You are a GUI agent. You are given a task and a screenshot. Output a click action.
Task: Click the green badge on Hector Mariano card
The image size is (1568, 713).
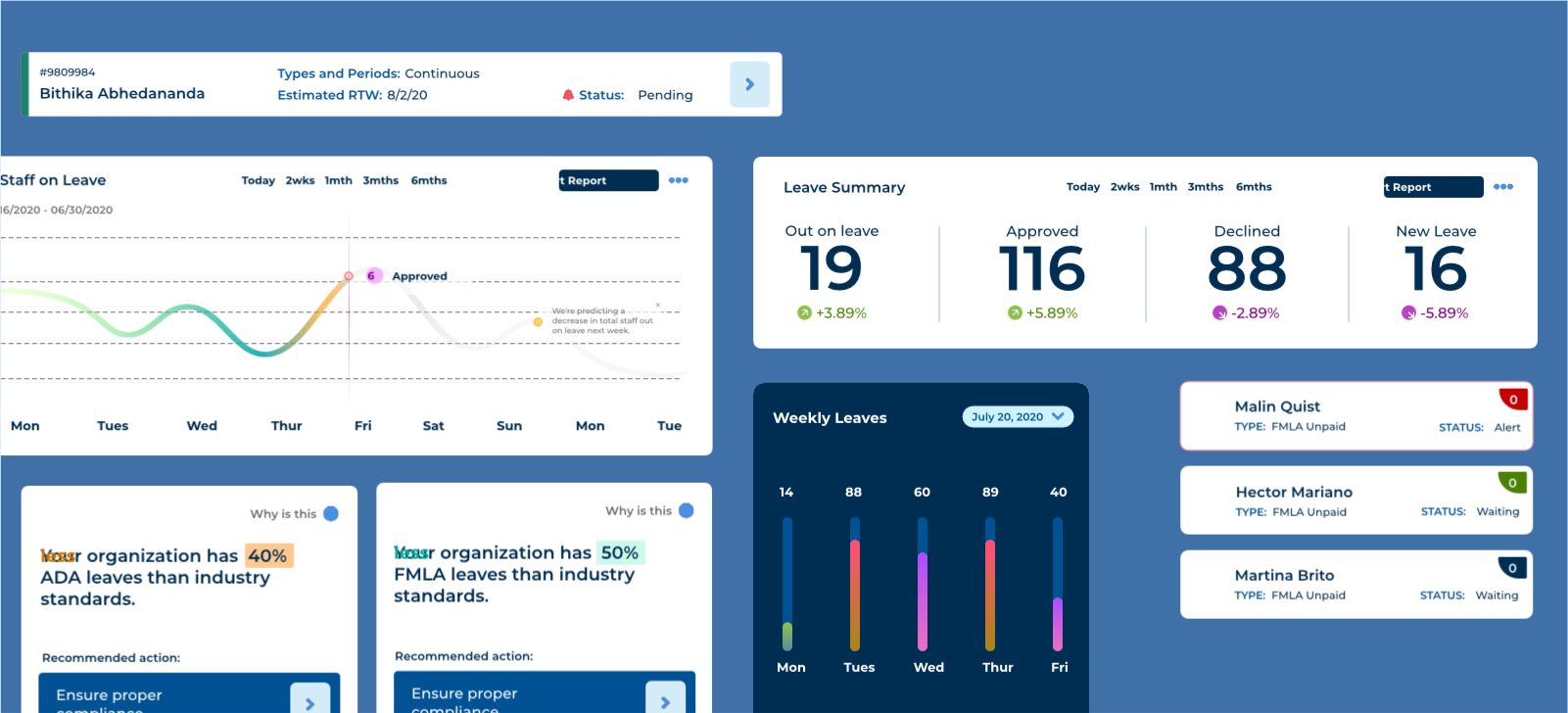point(1512,483)
